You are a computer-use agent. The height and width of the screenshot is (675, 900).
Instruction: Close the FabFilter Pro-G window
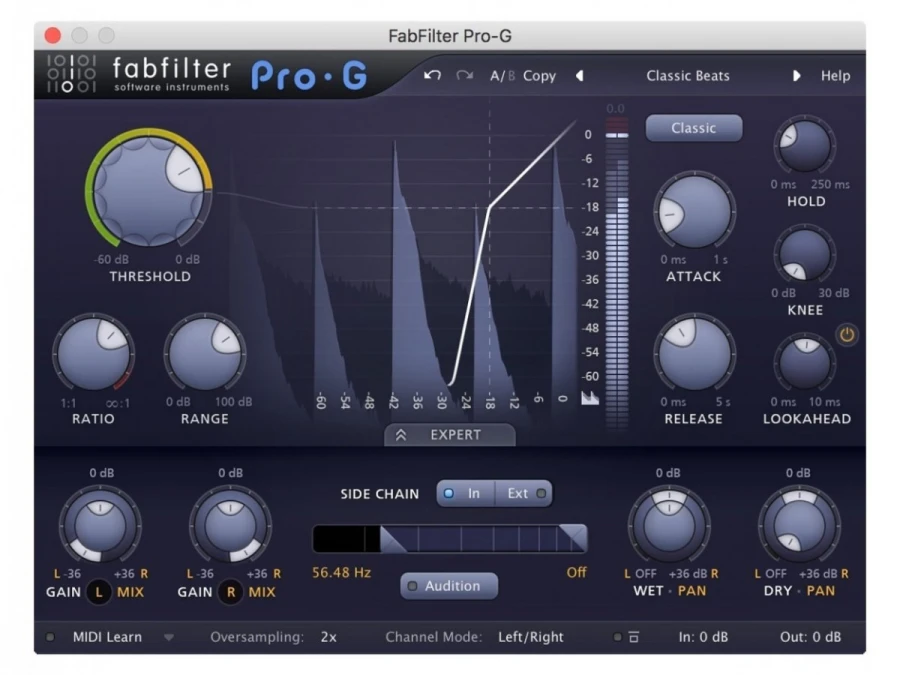pyautogui.click(x=53, y=36)
